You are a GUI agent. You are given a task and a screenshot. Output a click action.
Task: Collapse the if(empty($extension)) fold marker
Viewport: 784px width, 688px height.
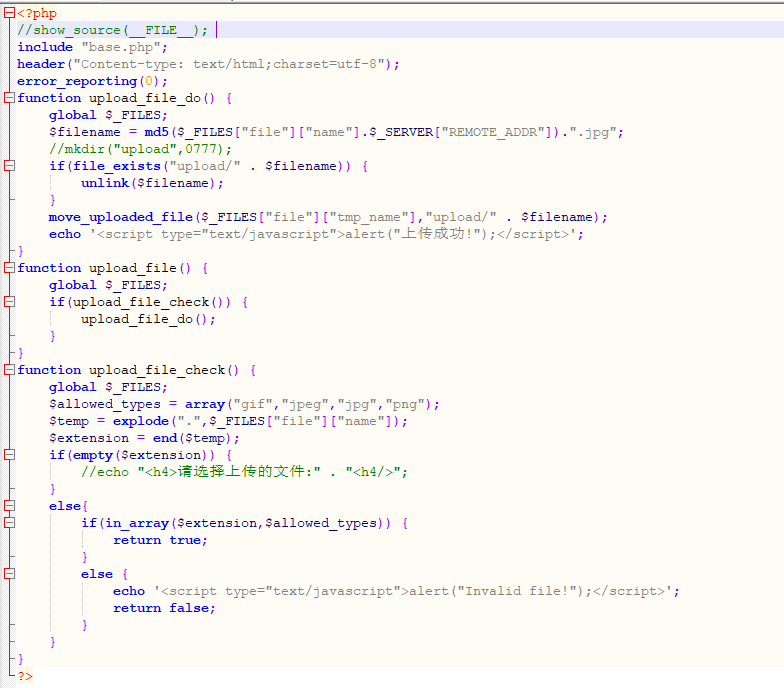point(9,454)
